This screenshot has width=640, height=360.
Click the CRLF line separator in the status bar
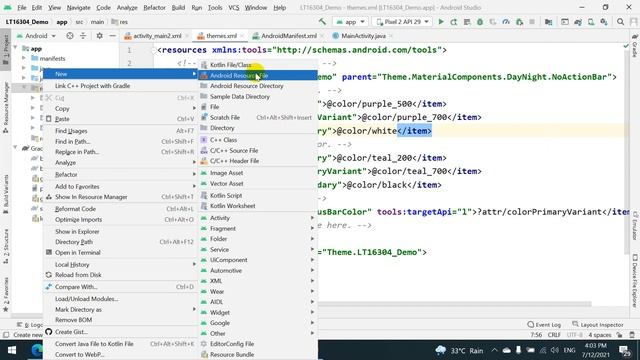click(554, 335)
